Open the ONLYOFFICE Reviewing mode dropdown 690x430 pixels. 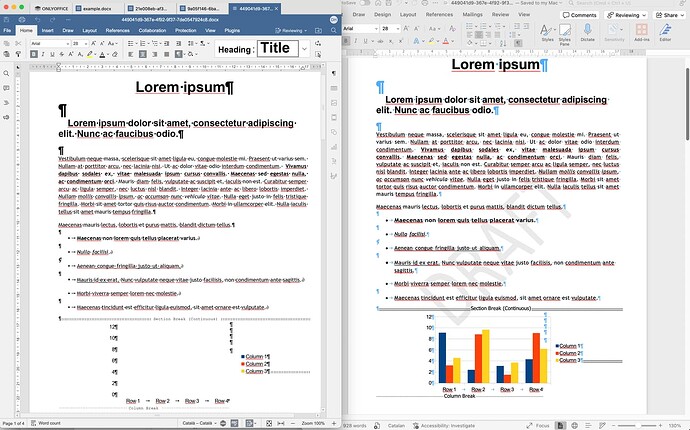point(291,30)
